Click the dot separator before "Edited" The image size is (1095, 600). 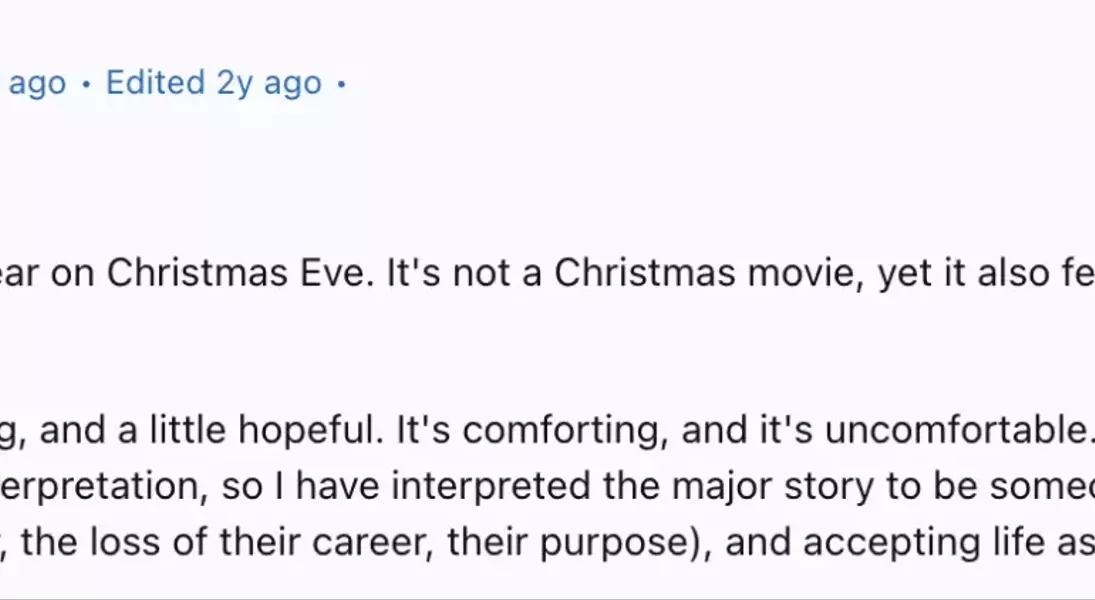point(87,85)
